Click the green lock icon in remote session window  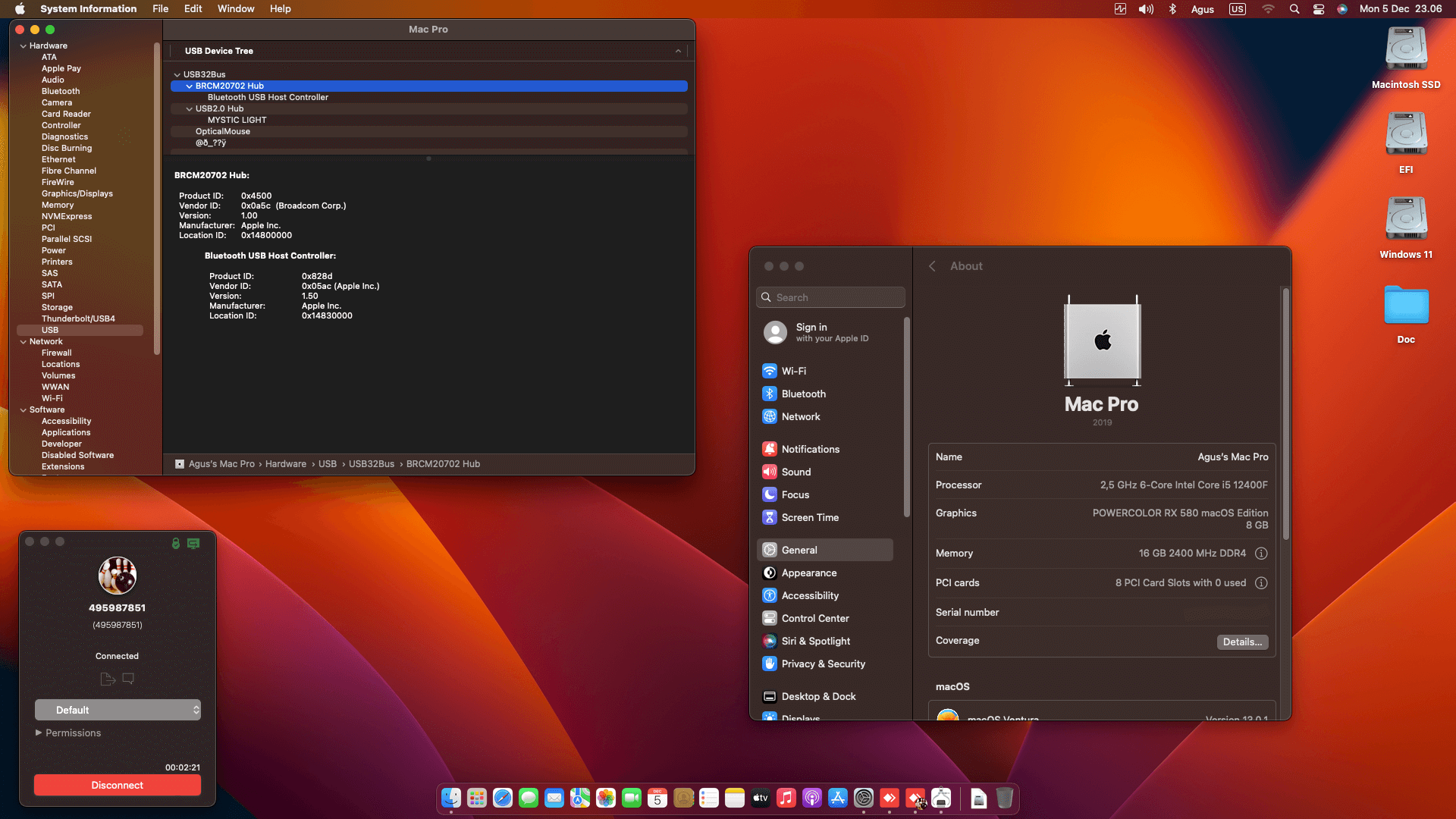click(176, 543)
